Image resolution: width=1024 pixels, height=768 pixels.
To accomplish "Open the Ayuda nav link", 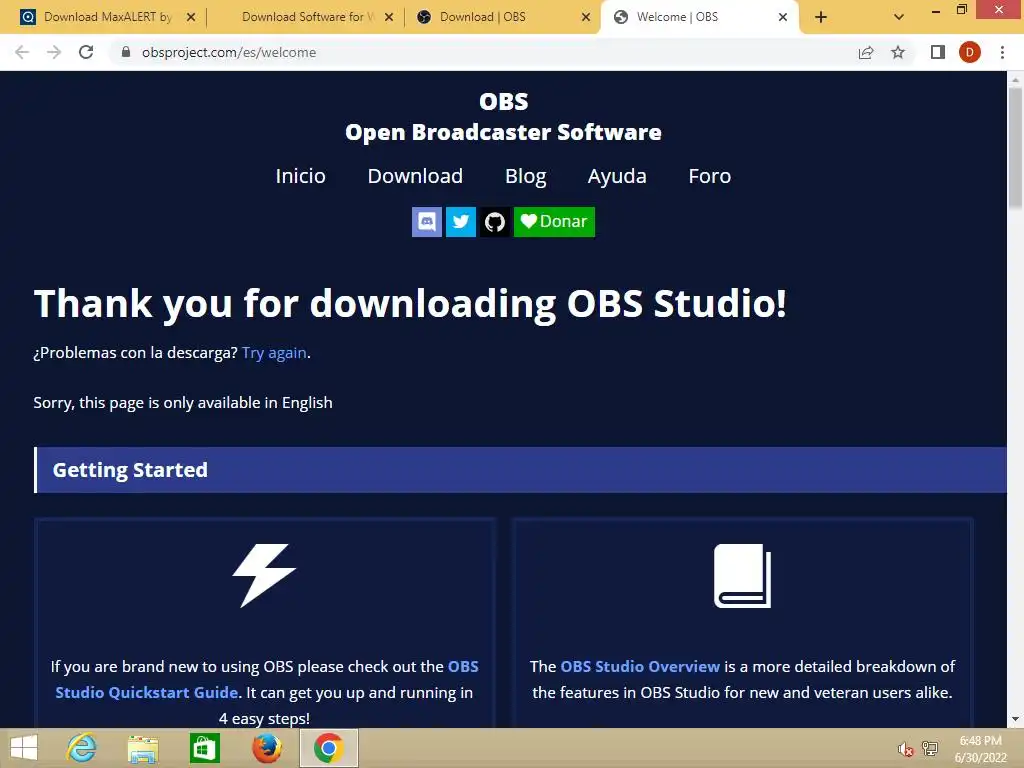I will point(617,176).
